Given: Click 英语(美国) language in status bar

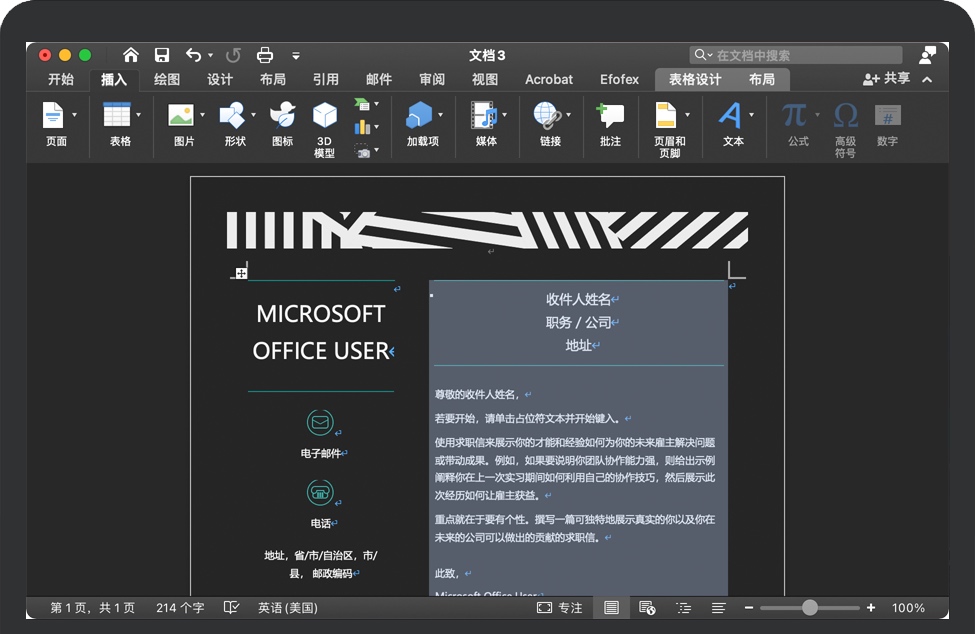Looking at the screenshot, I should click(x=287, y=608).
